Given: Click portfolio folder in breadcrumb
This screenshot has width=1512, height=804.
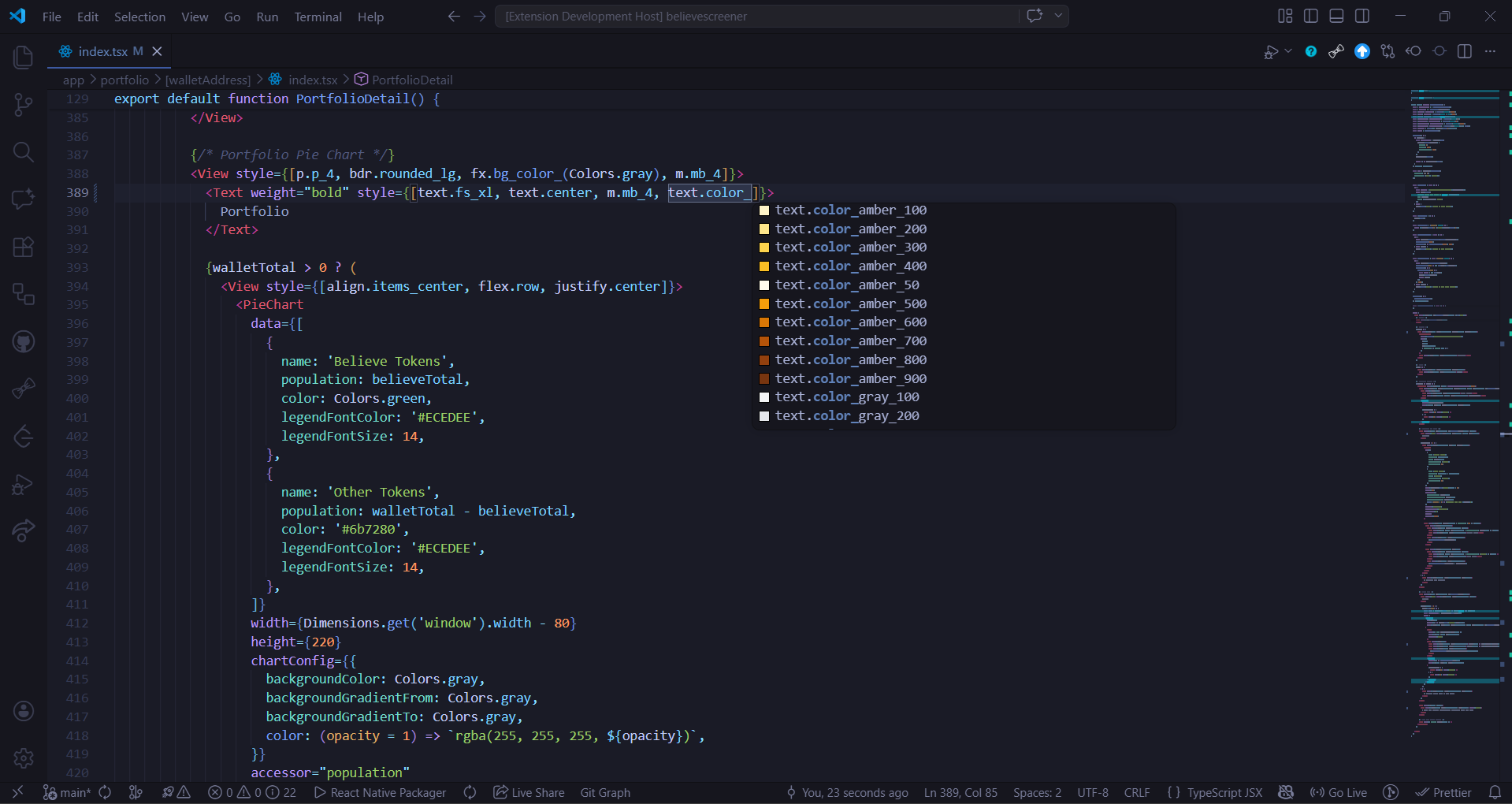Looking at the screenshot, I should (x=124, y=80).
